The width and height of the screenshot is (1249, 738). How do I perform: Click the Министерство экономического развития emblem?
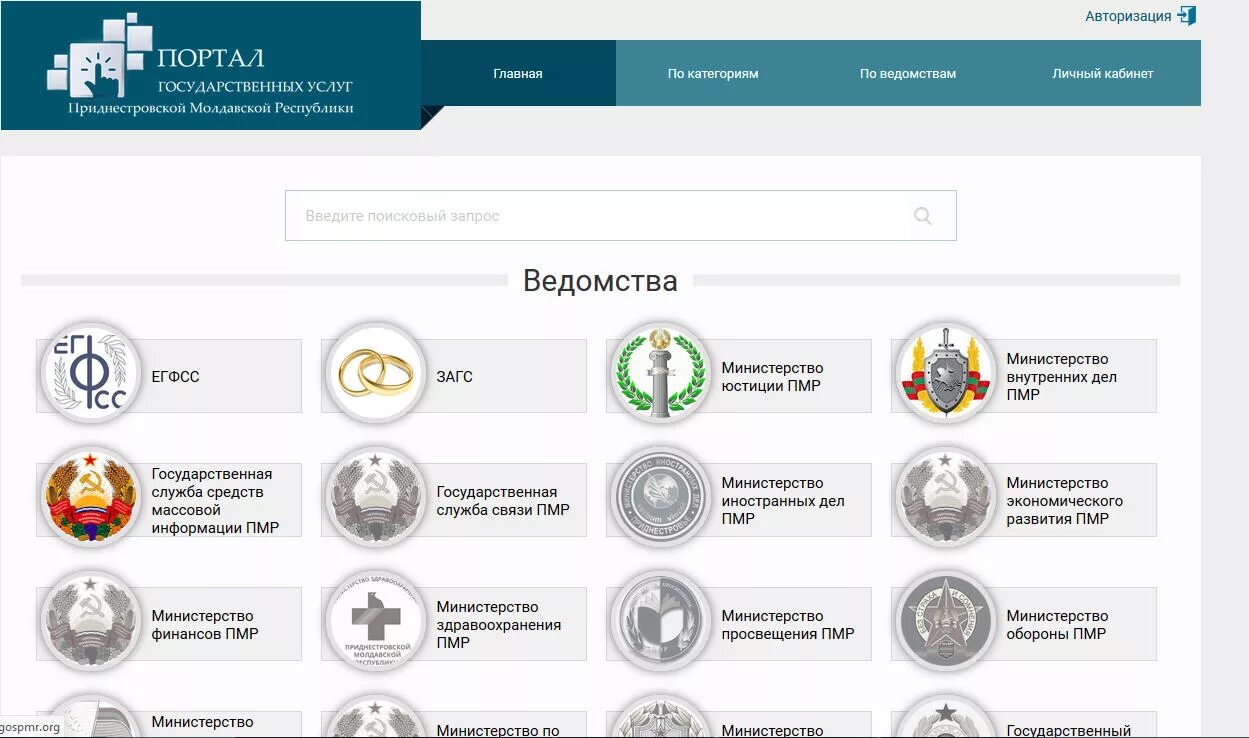pos(945,497)
